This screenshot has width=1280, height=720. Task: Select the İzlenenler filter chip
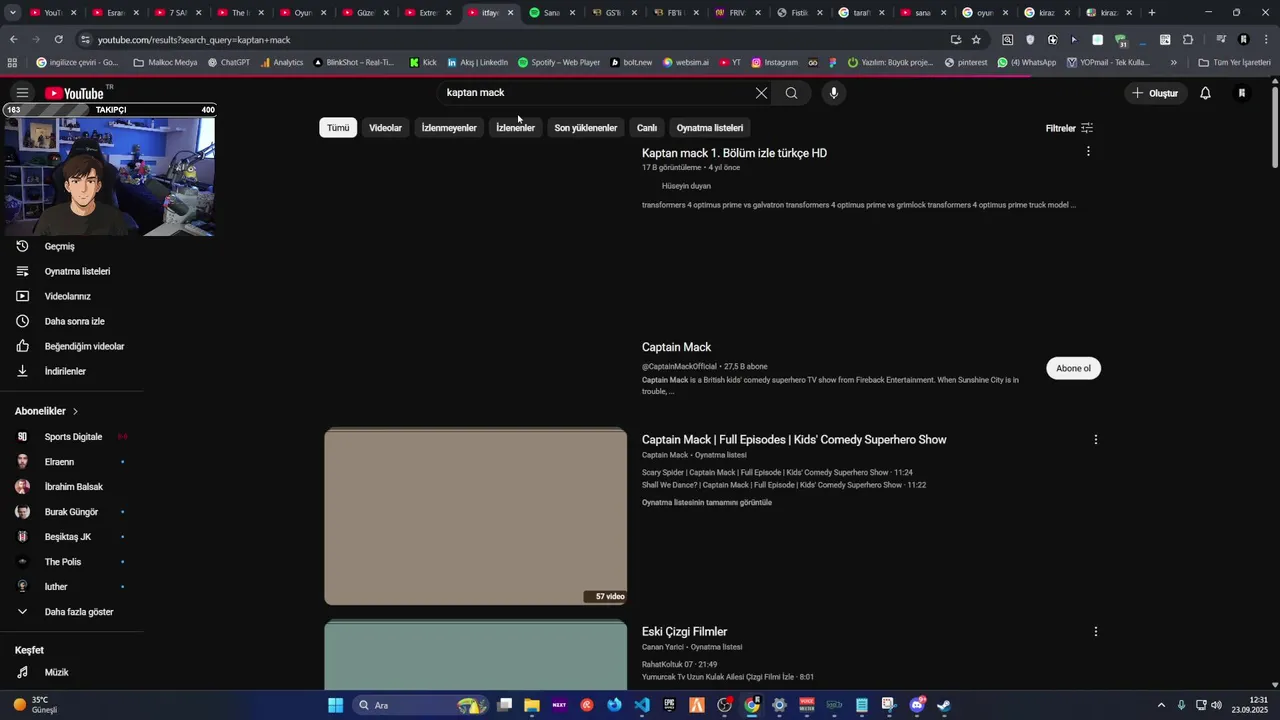(x=515, y=128)
